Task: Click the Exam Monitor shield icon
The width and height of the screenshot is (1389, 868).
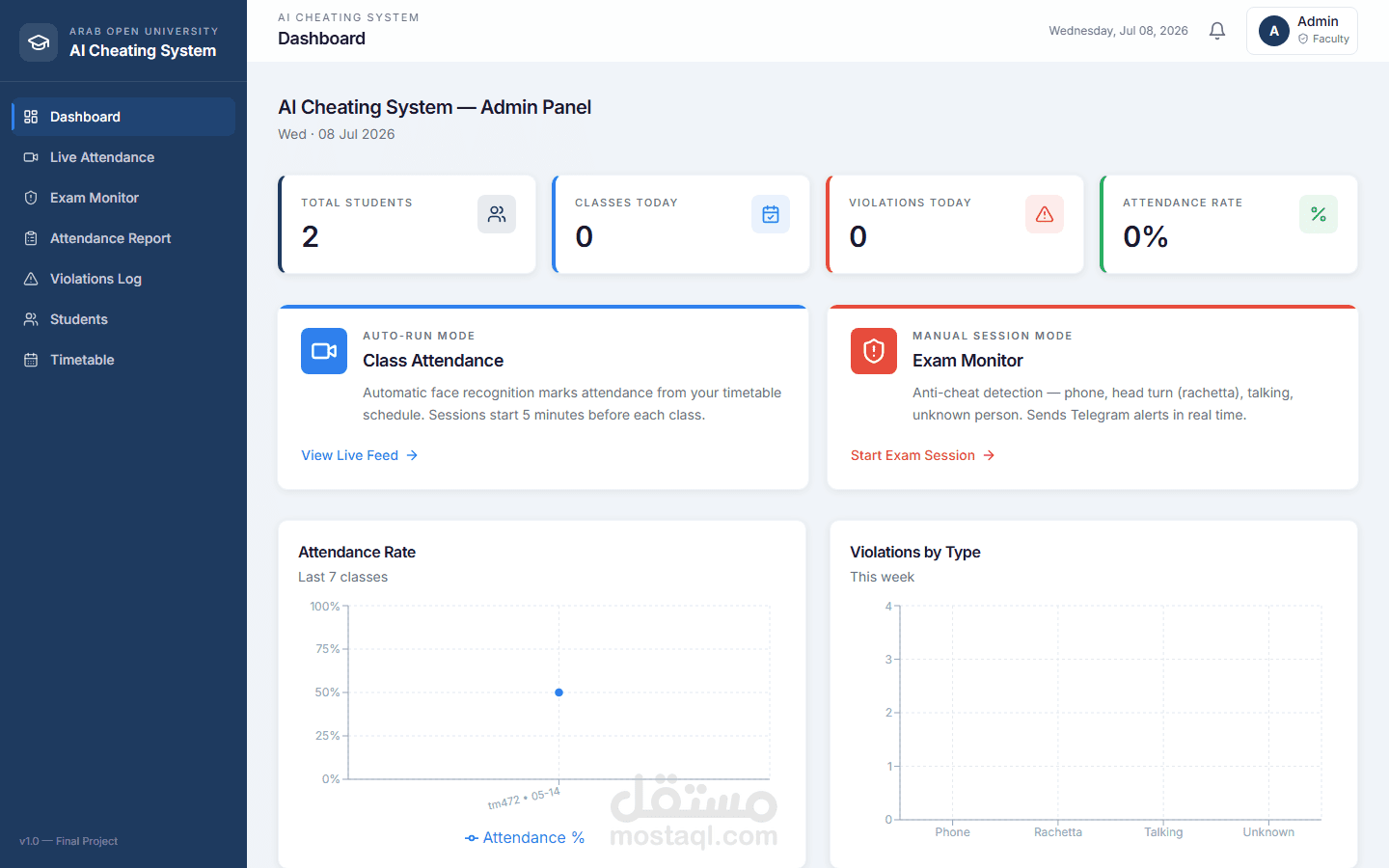Action: (x=31, y=198)
